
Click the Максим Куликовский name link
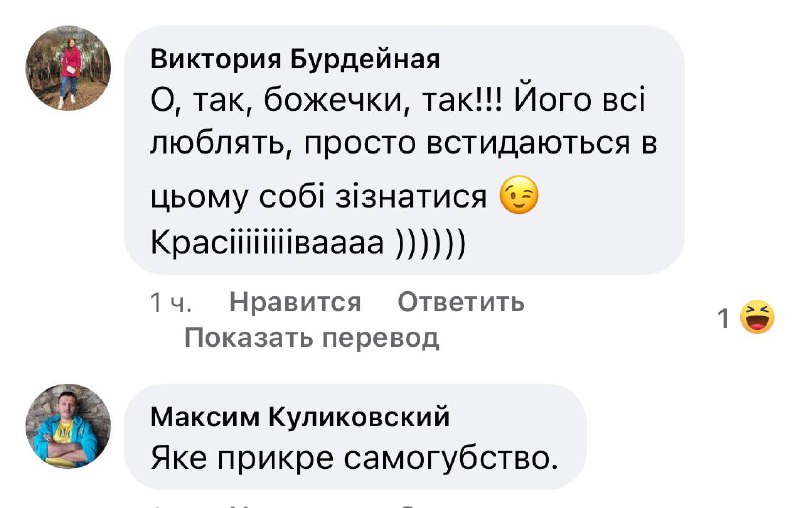coord(301,416)
